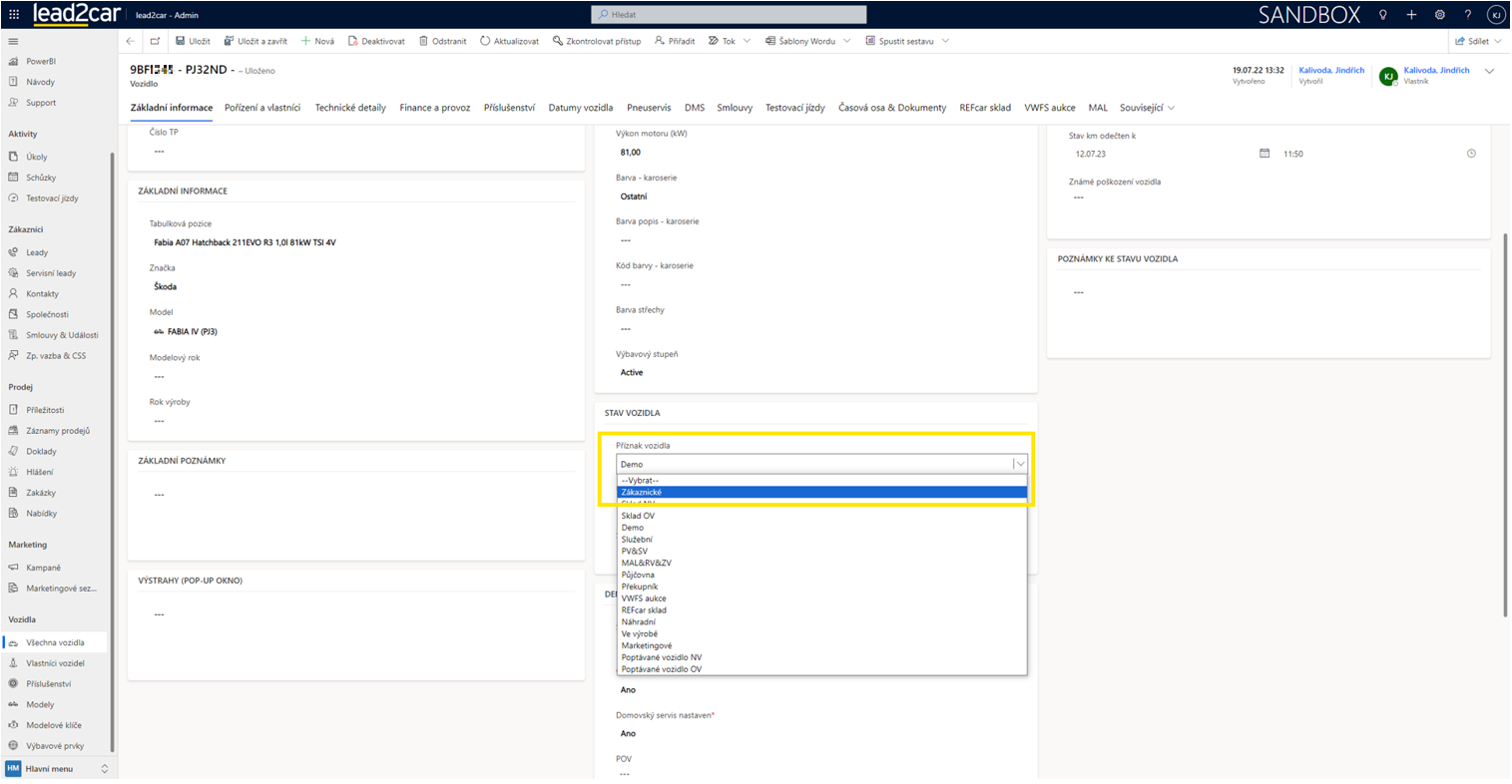Click the clock icon next to 11:50
The image size is (1512, 784).
[1471, 154]
